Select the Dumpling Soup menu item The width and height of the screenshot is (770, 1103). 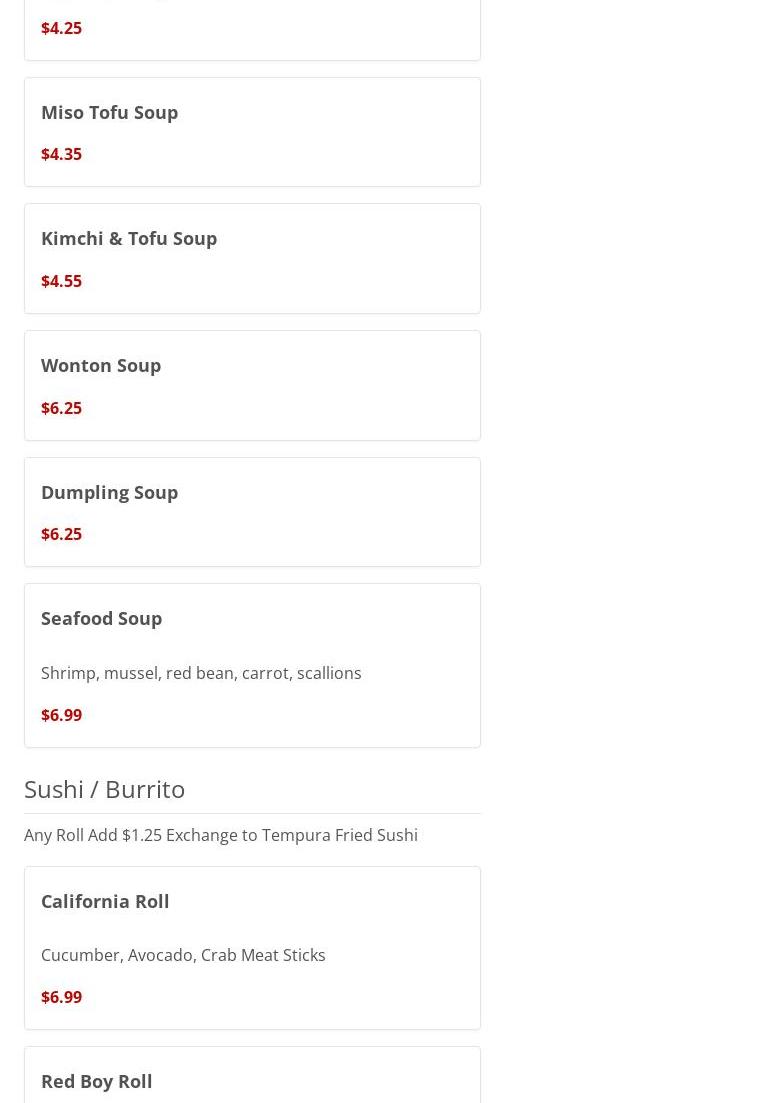[252, 512]
